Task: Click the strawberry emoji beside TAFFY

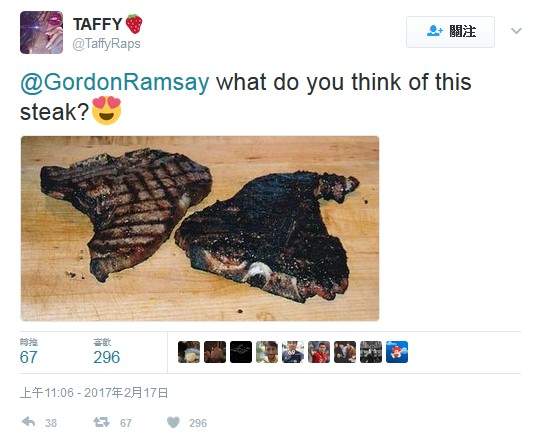Action: click(134, 24)
